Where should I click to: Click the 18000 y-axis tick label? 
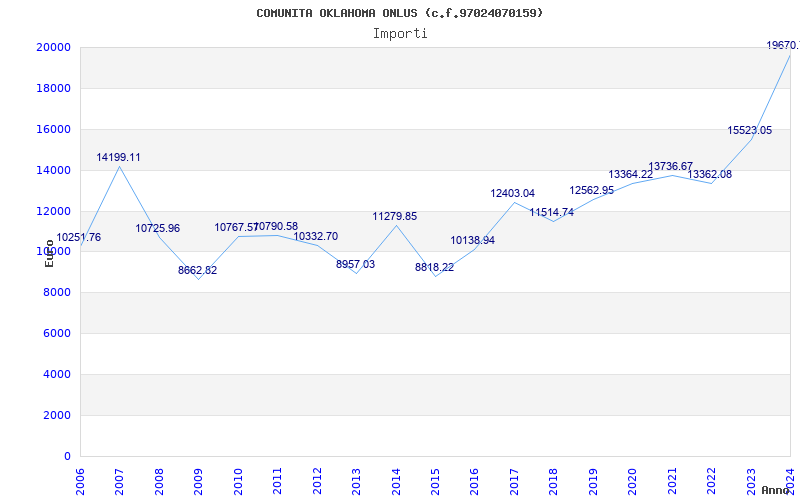[x=53, y=88]
